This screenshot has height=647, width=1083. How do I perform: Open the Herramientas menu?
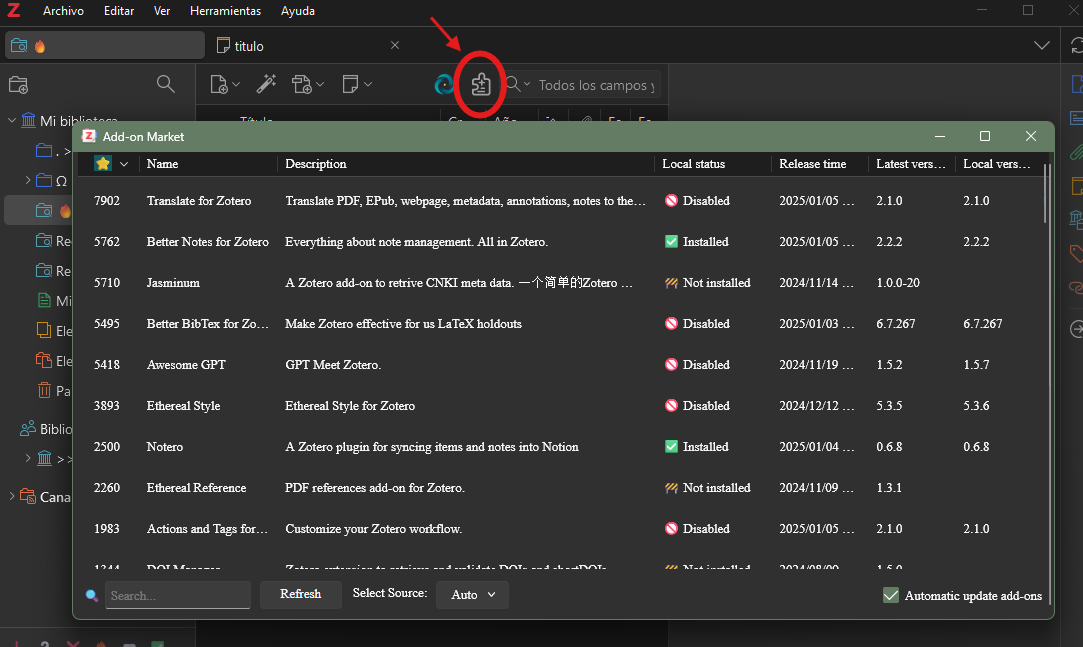pyautogui.click(x=225, y=11)
